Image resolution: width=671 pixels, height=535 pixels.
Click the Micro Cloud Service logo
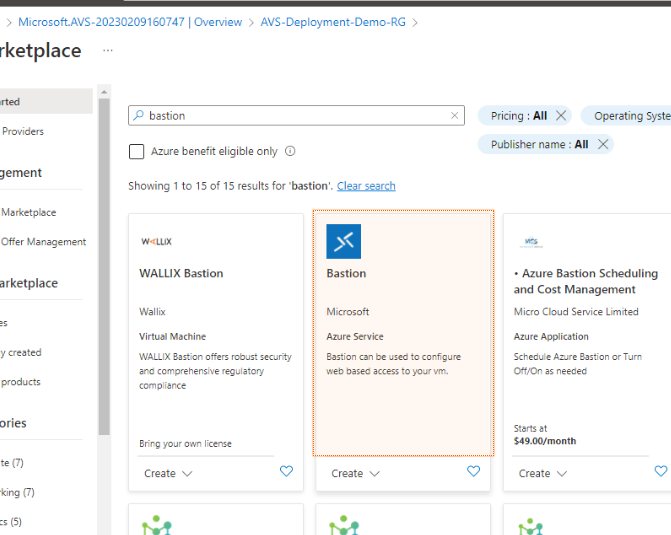pos(532,241)
